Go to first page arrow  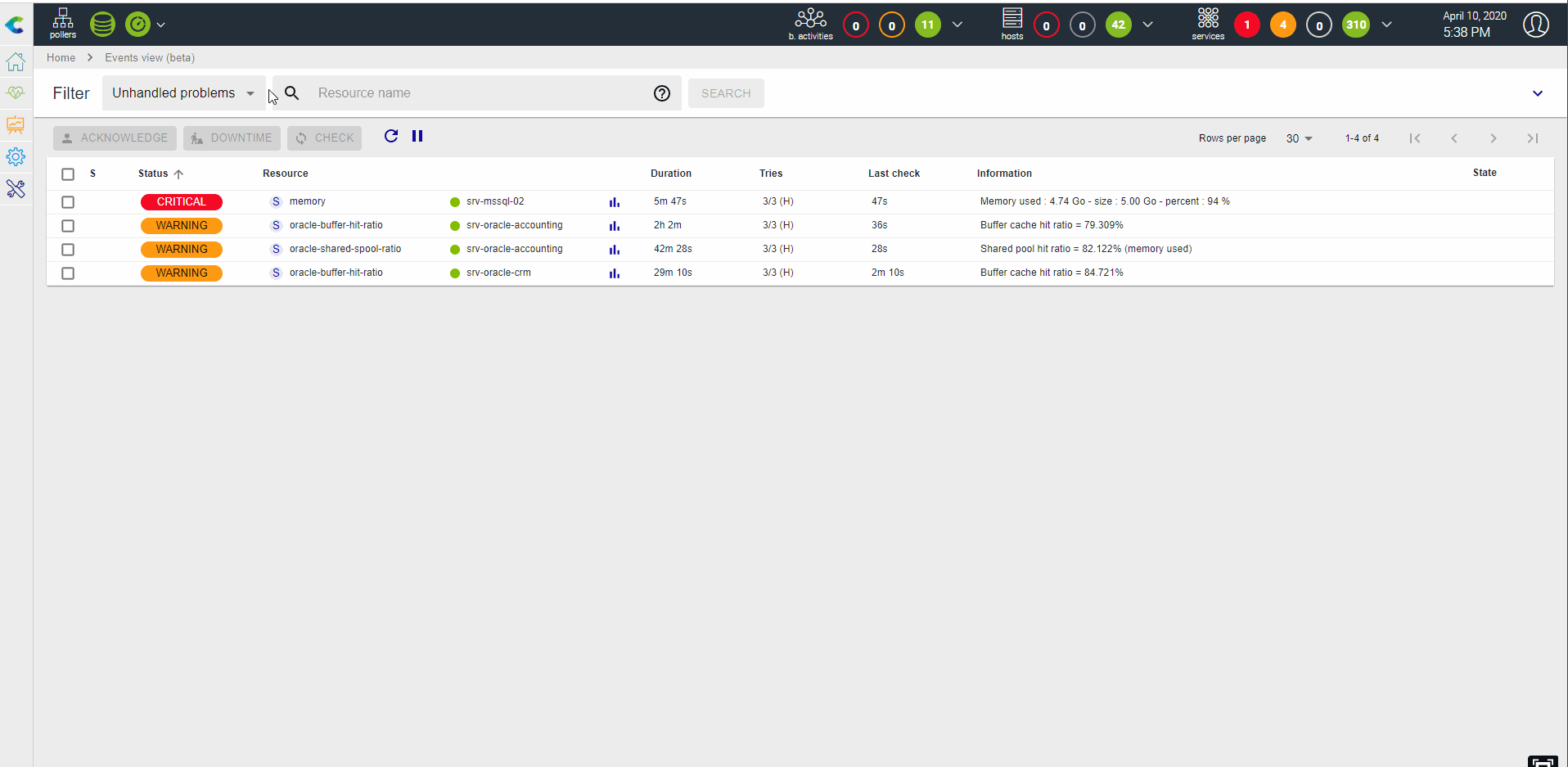point(1415,138)
